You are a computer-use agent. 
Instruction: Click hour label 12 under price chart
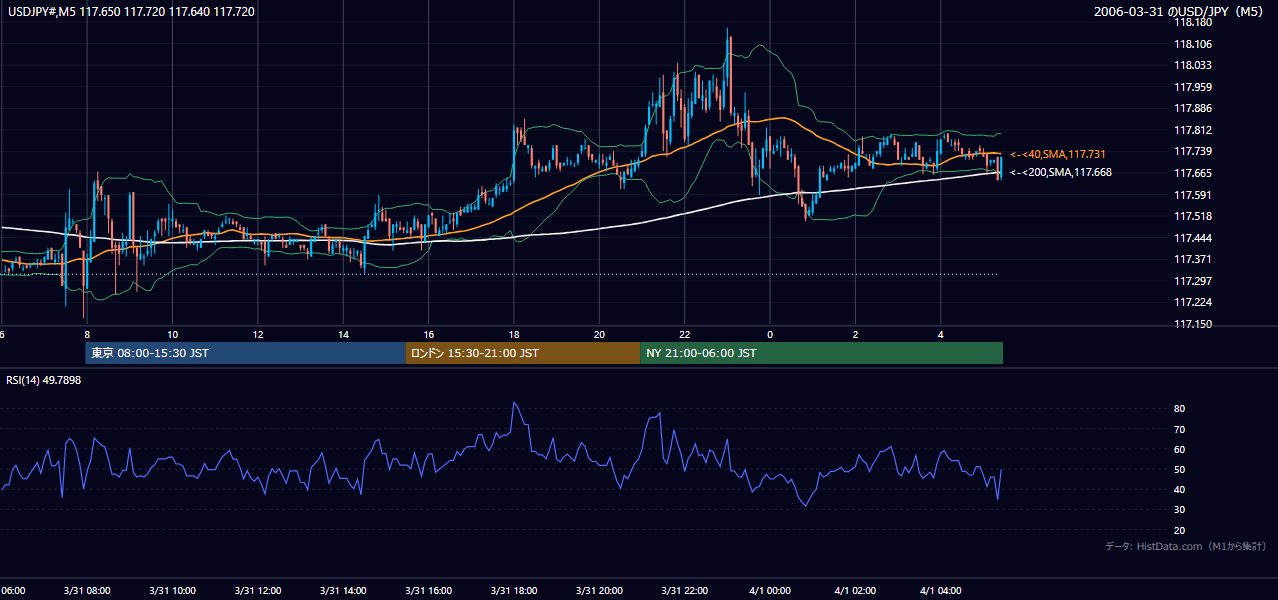pos(258,334)
